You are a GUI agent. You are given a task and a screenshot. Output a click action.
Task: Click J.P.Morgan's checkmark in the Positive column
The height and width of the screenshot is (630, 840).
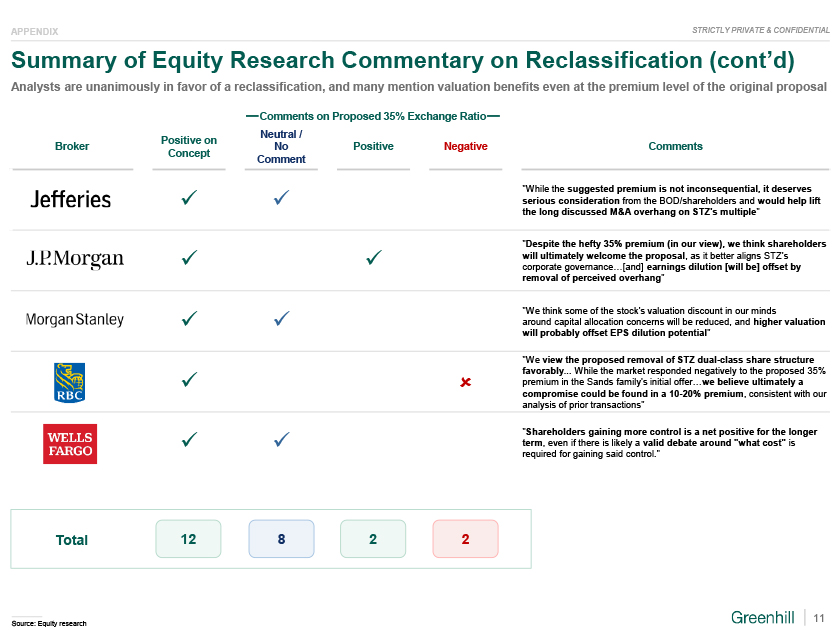(374, 258)
